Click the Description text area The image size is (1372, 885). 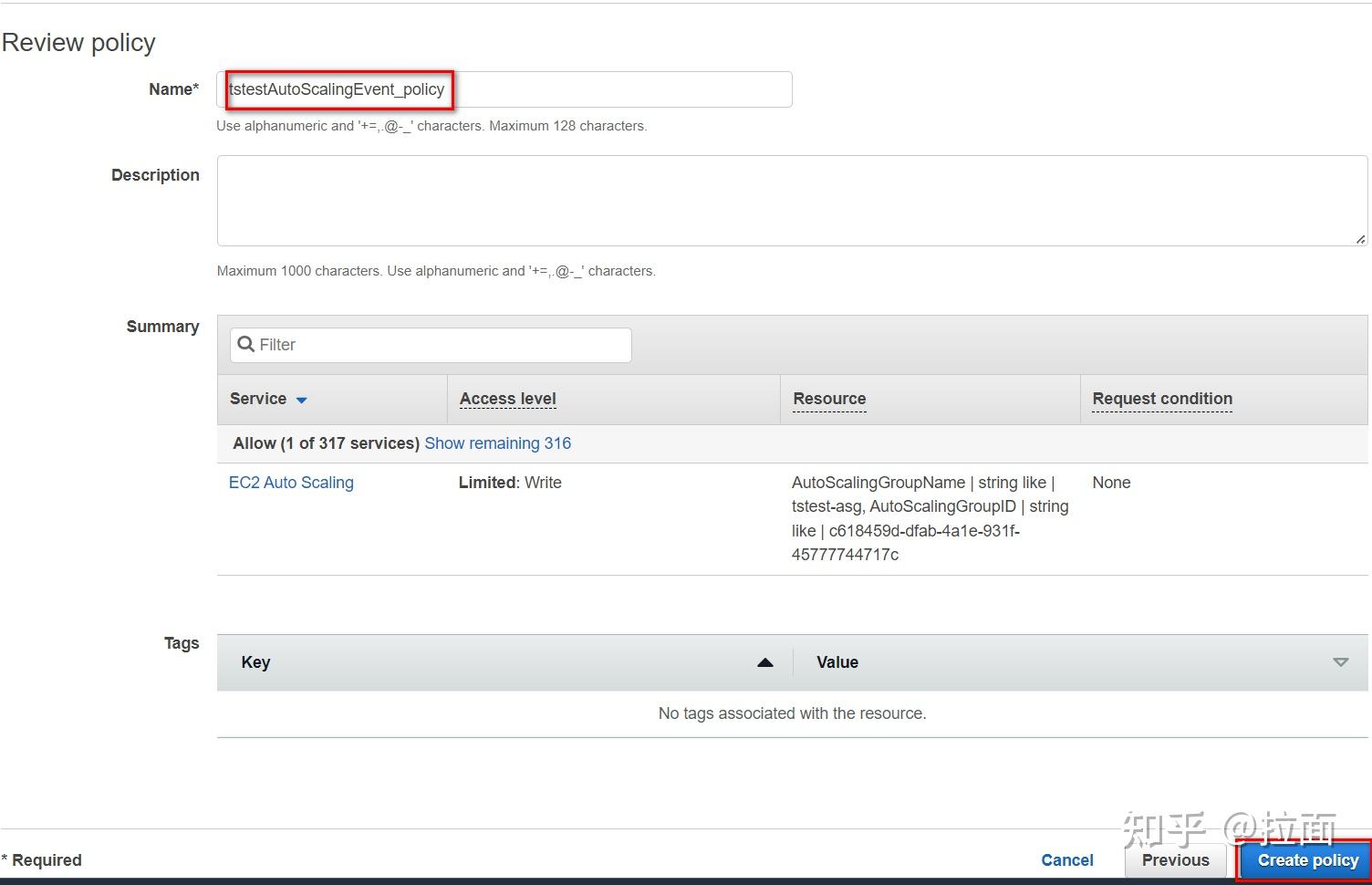coord(792,200)
